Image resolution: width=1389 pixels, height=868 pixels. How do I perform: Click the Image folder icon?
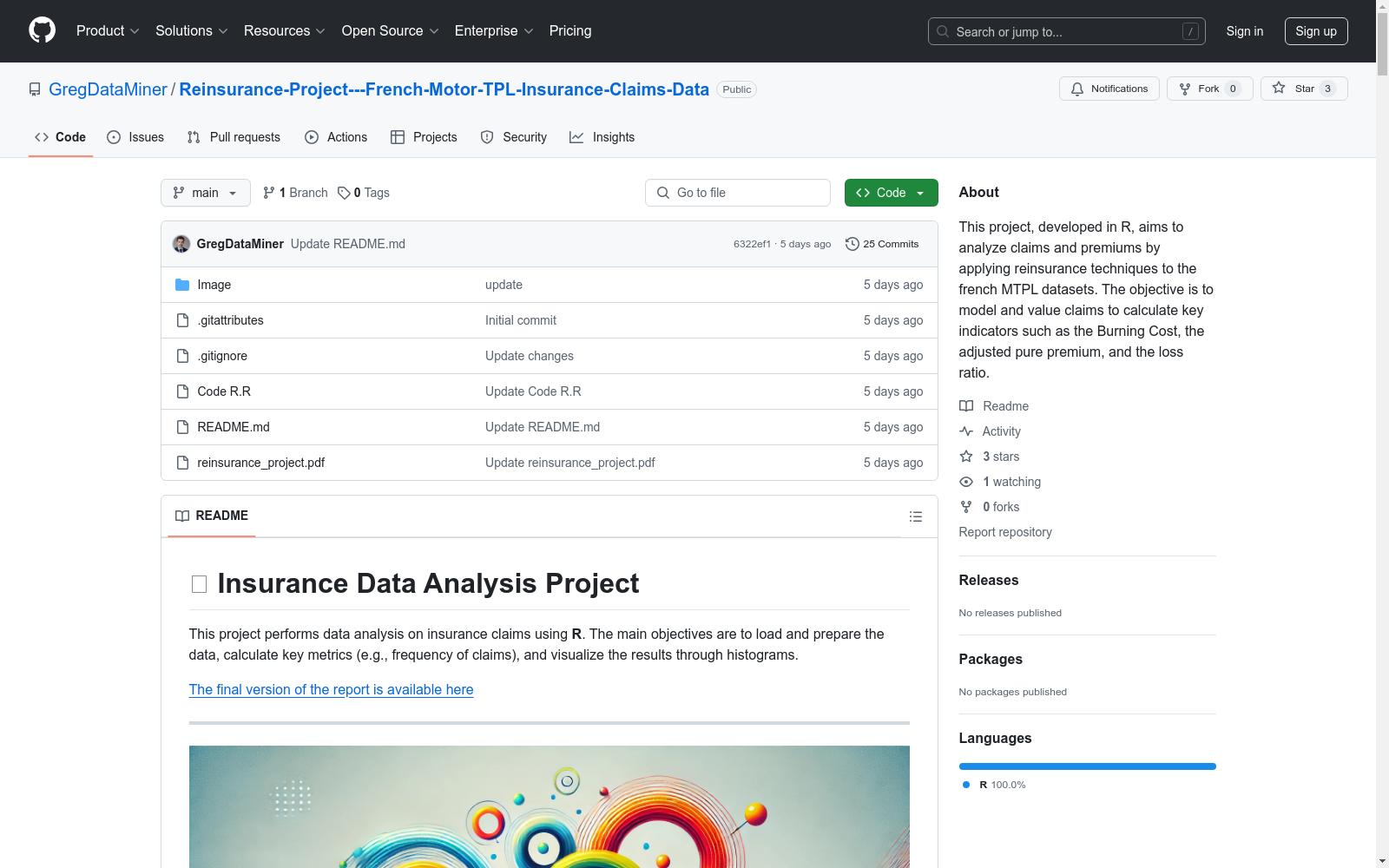(182, 285)
